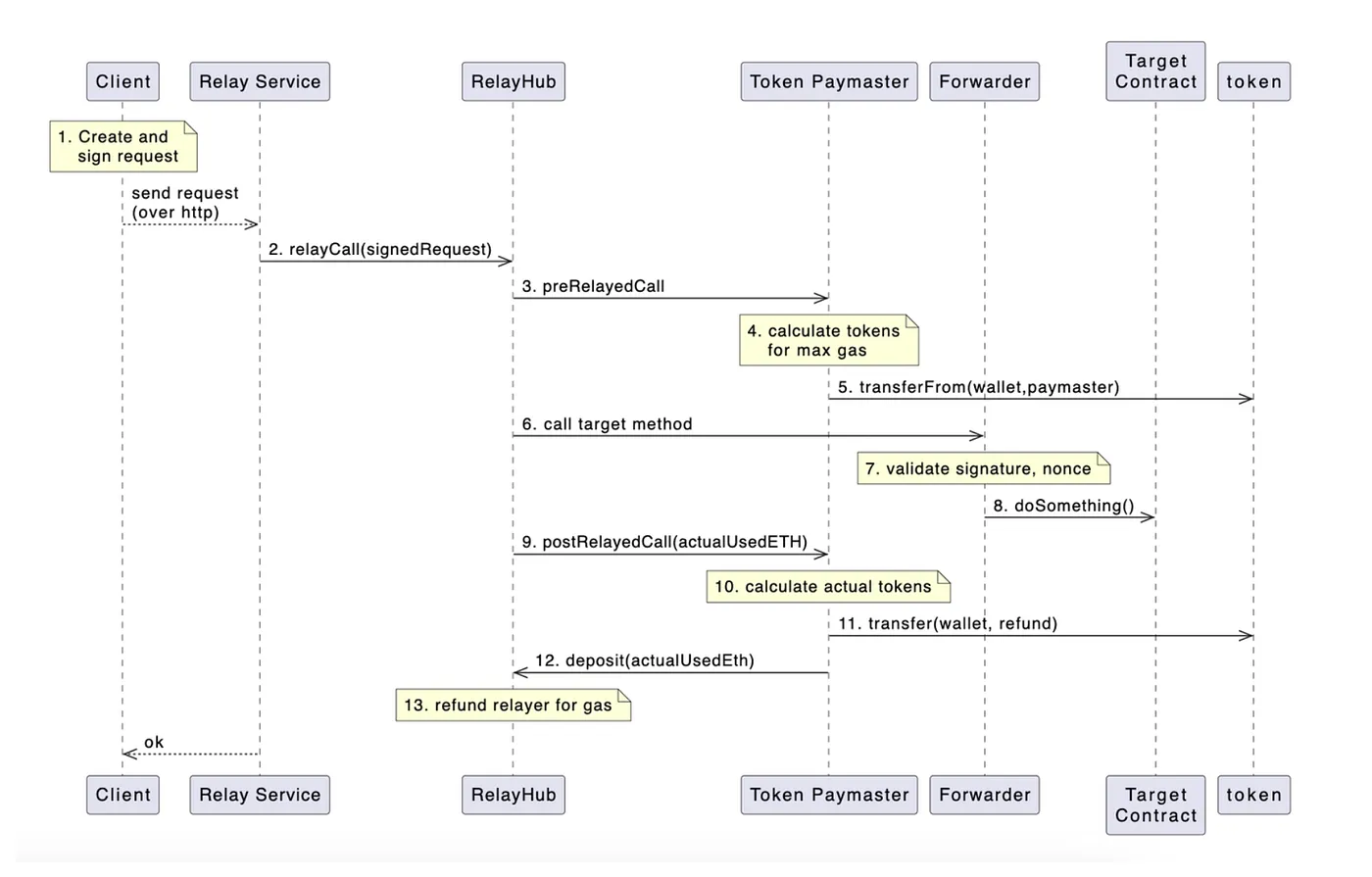Click the Relay Service box in the header row
The height and width of the screenshot is (877, 1372).
260,82
